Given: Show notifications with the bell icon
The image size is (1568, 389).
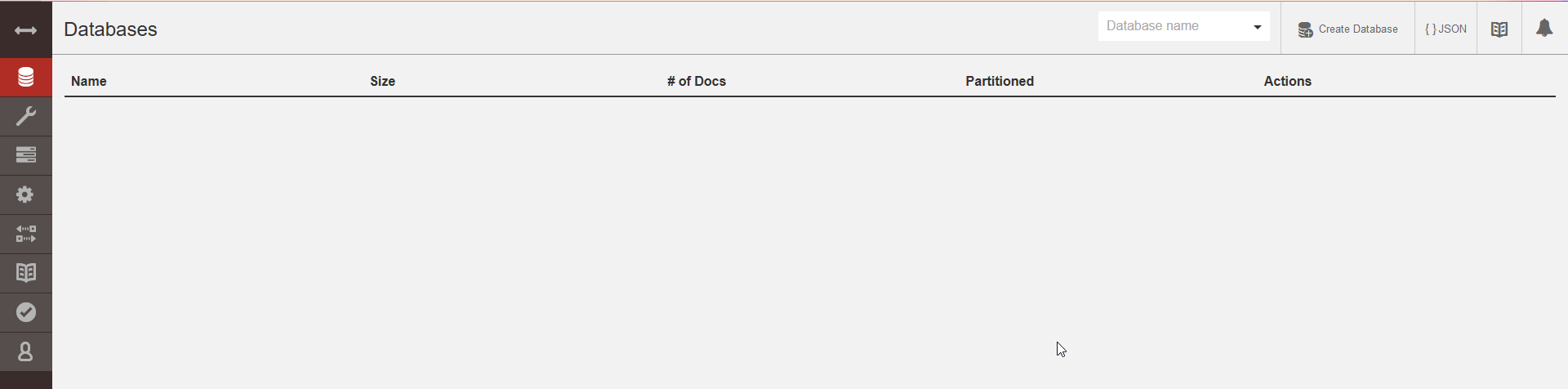Looking at the screenshot, I should point(1543,29).
